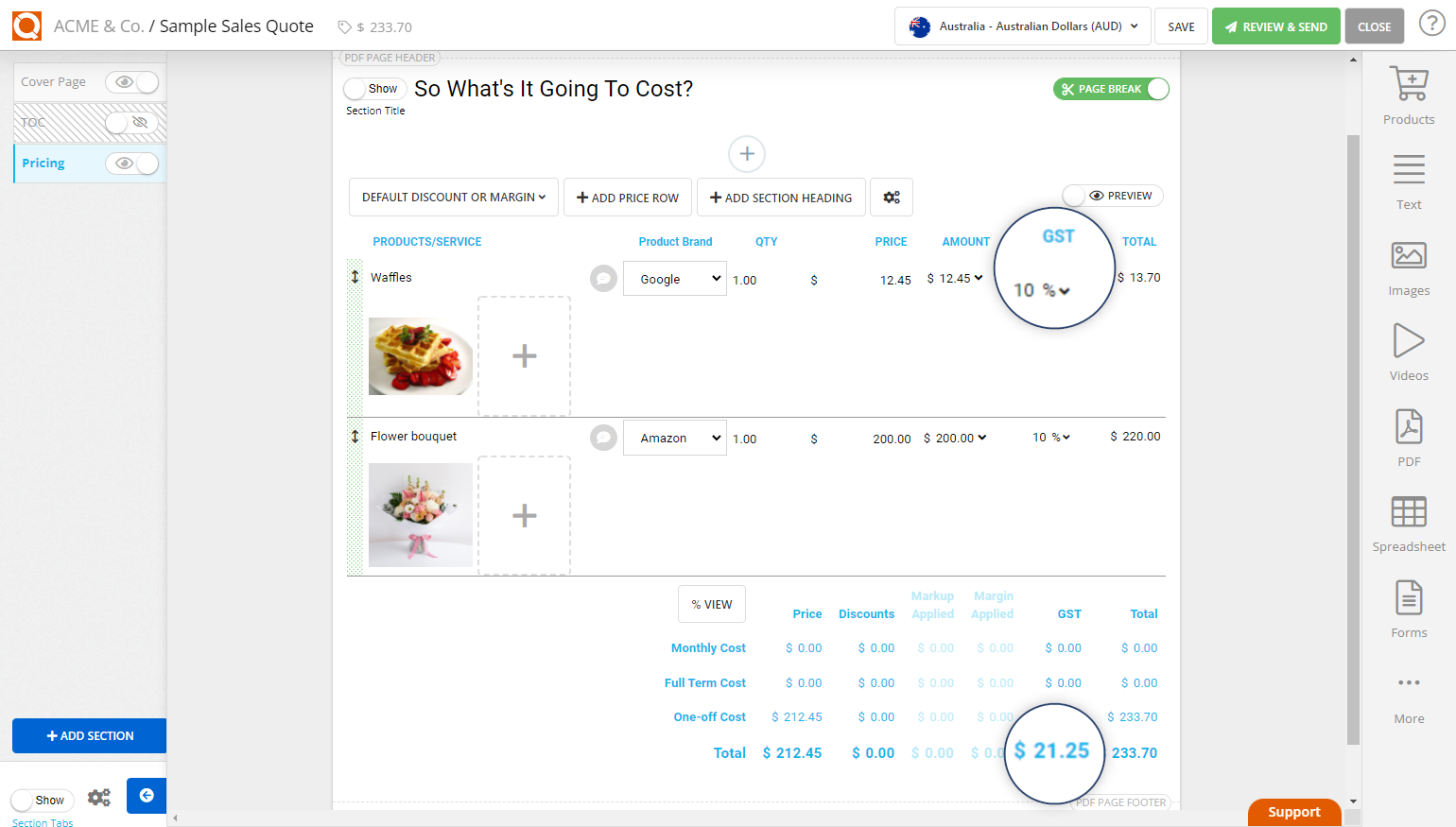Open the Spreadsheet block tool
This screenshot has height=827, width=1456.
[1408, 520]
